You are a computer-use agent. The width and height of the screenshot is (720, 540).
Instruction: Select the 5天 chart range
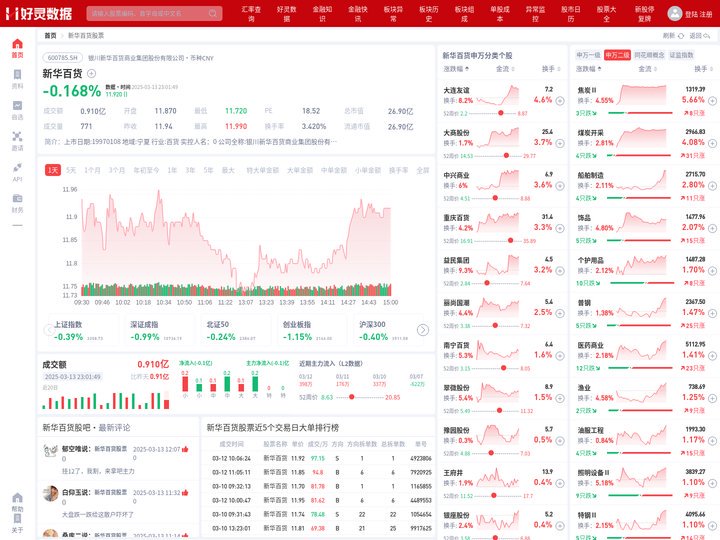71,170
